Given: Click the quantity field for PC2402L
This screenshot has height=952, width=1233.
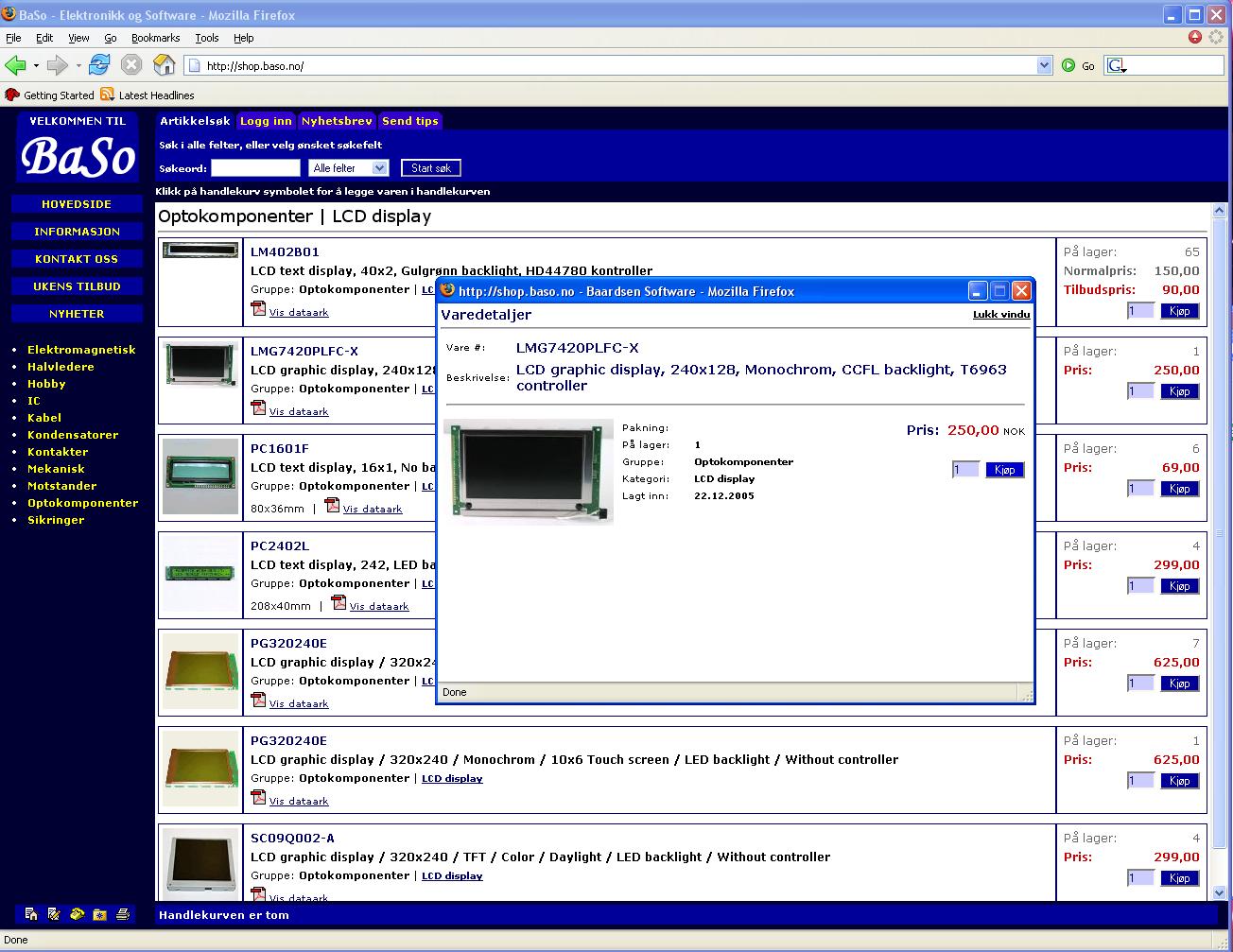Looking at the screenshot, I should click(x=1141, y=586).
